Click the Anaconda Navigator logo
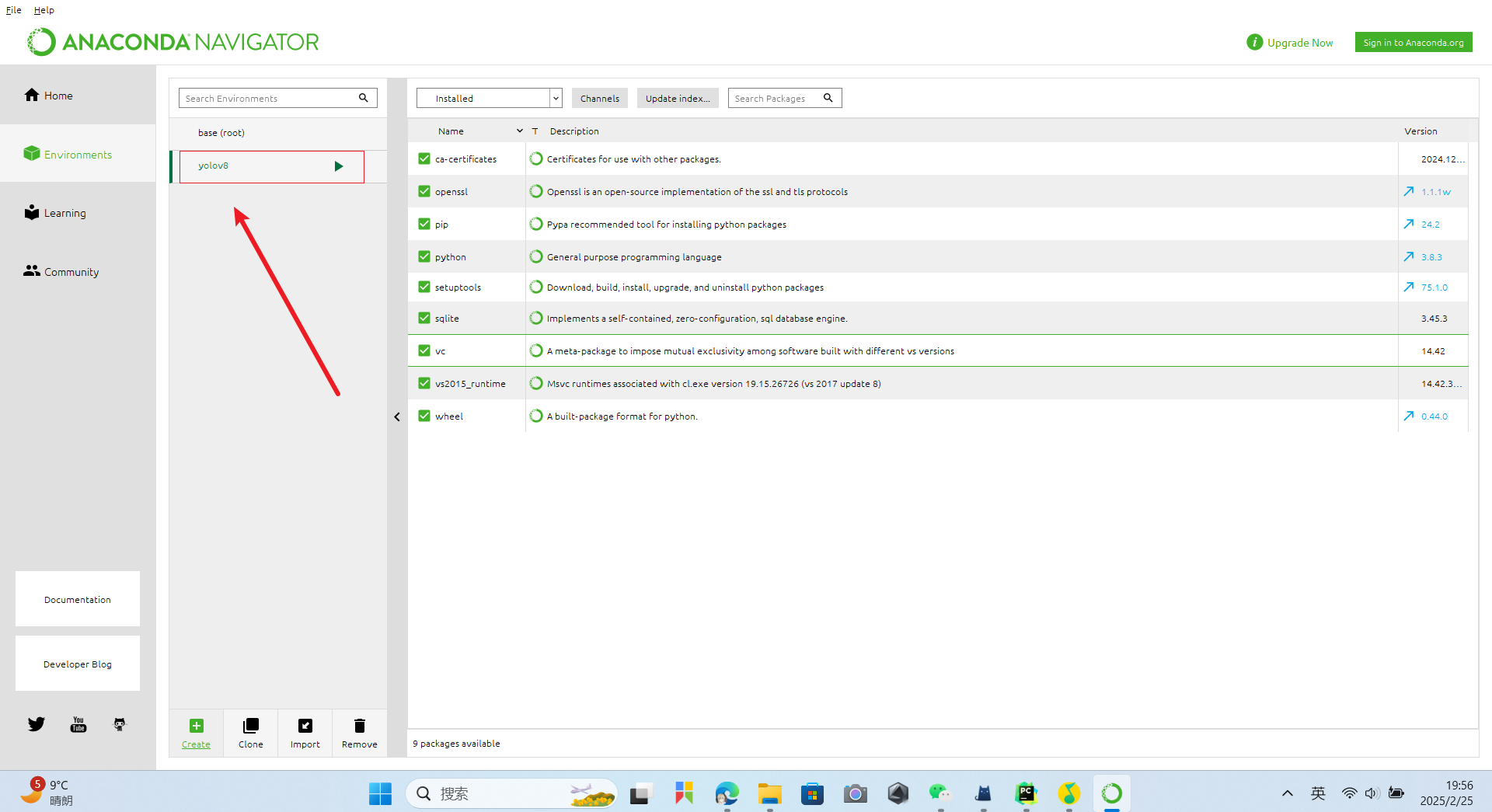 (x=173, y=42)
